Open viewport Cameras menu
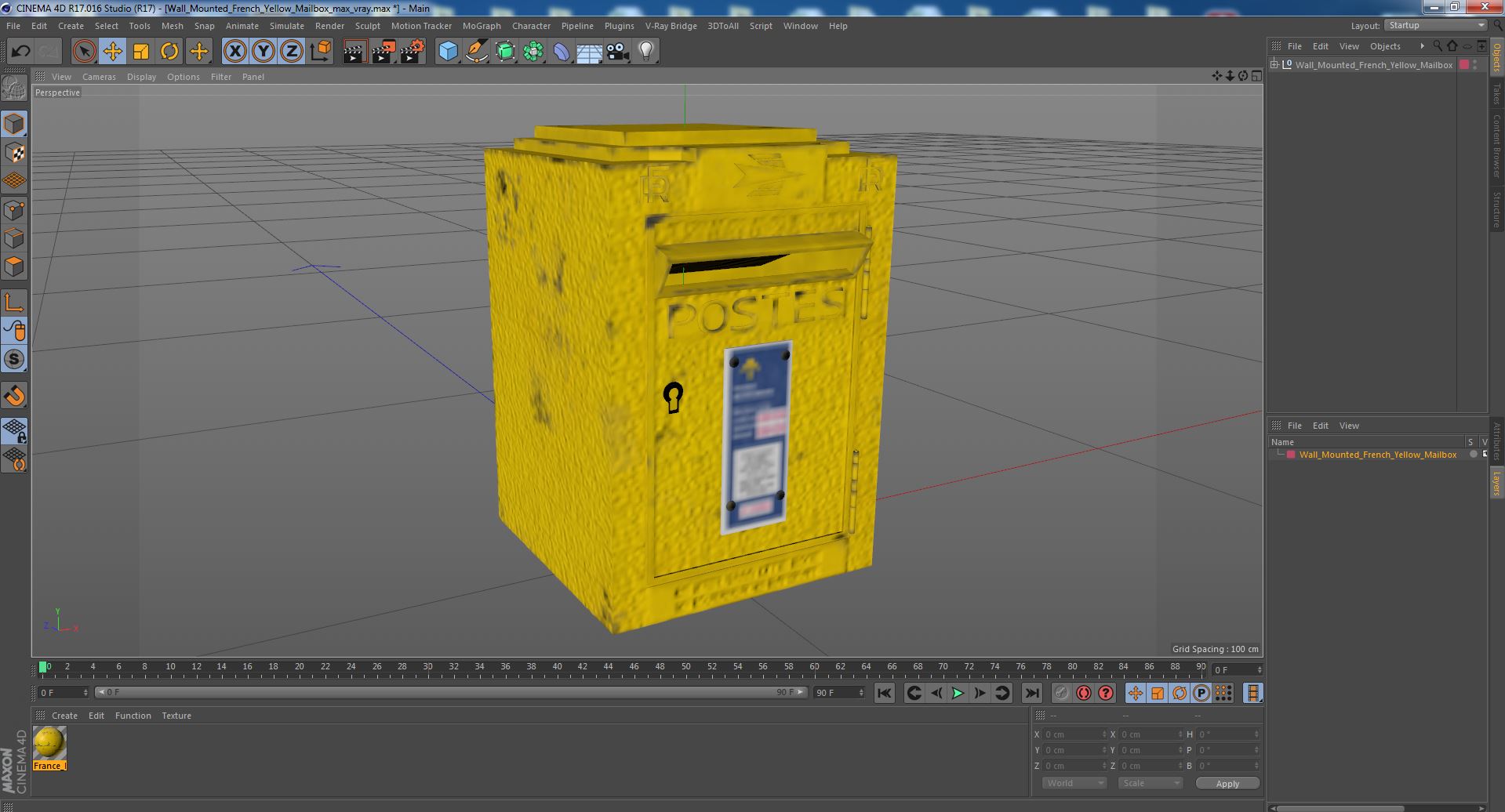 coord(99,77)
